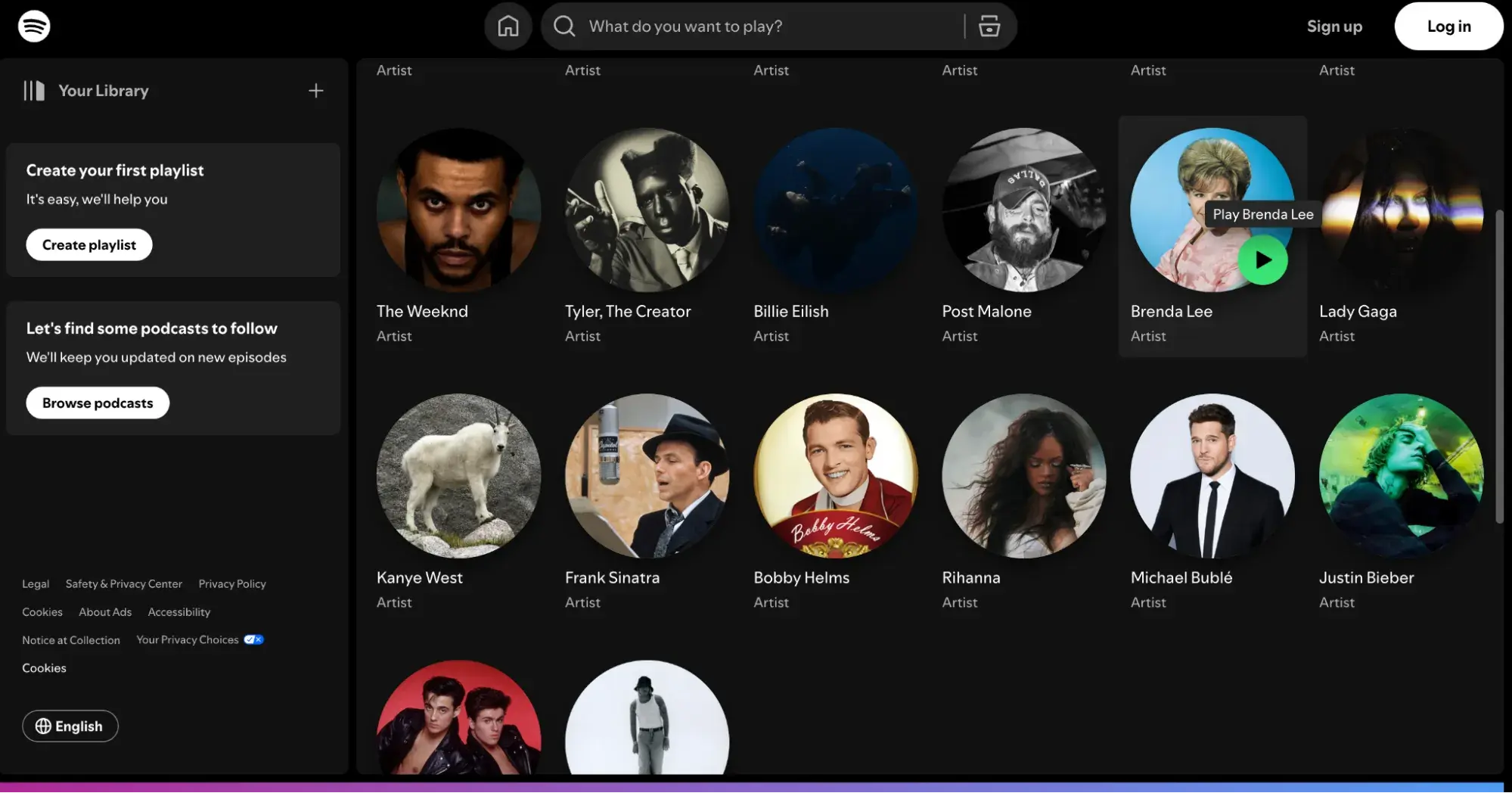
Task: Open The Weeknd artist photo
Action: coord(459,210)
